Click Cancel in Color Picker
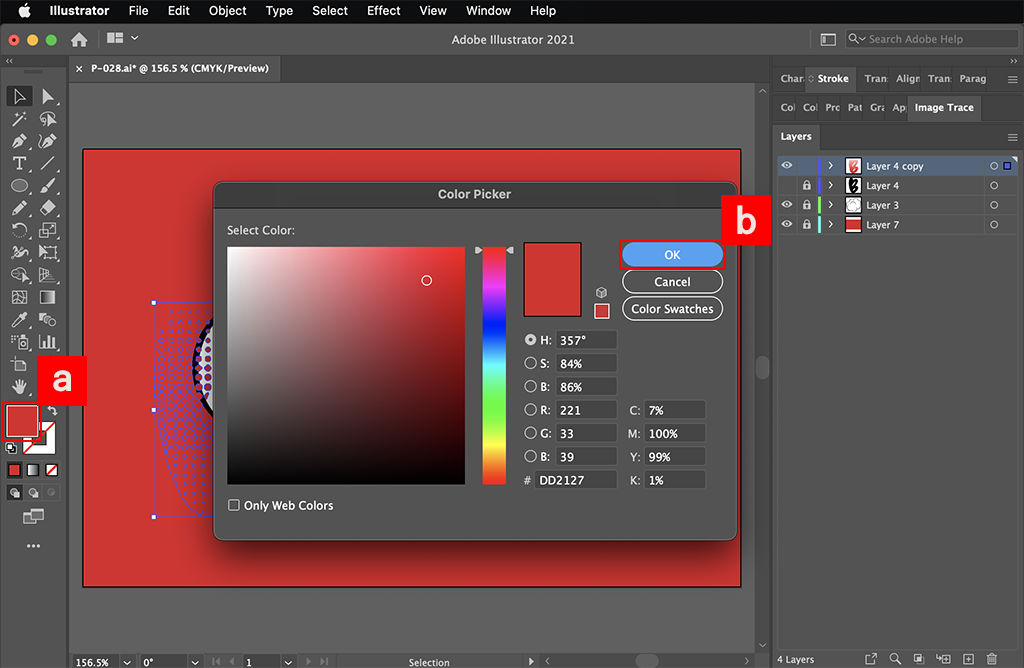The height and width of the screenshot is (668, 1024). click(672, 282)
